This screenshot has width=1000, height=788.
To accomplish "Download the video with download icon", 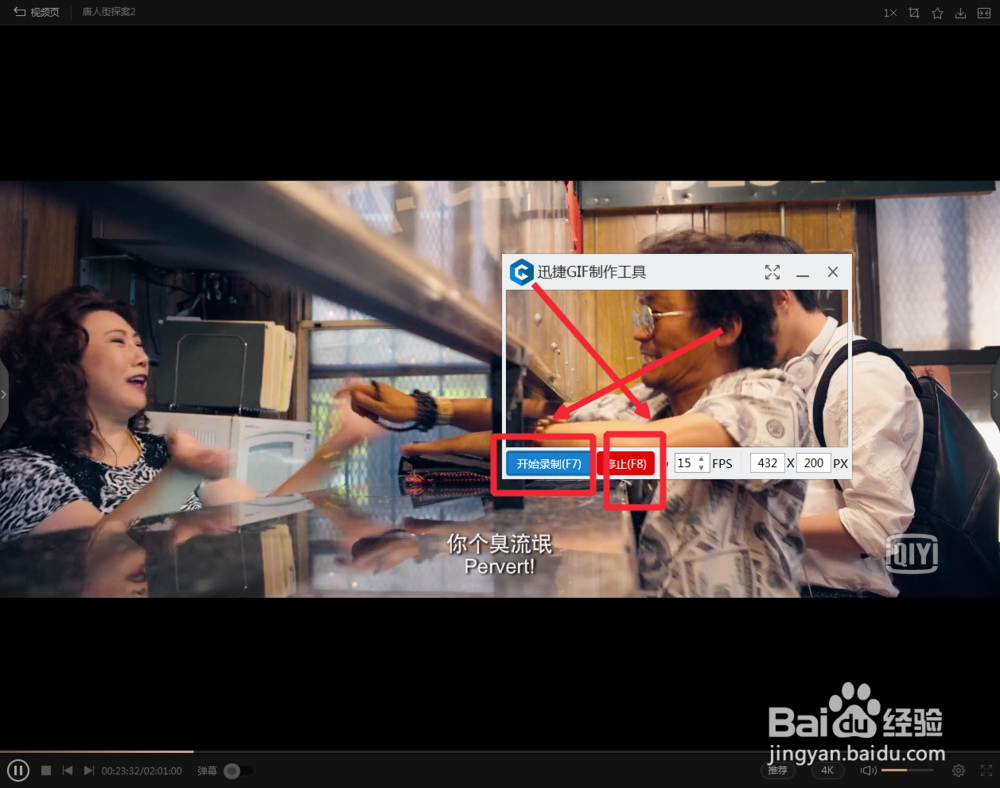I will pyautogui.click(x=960, y=13).
